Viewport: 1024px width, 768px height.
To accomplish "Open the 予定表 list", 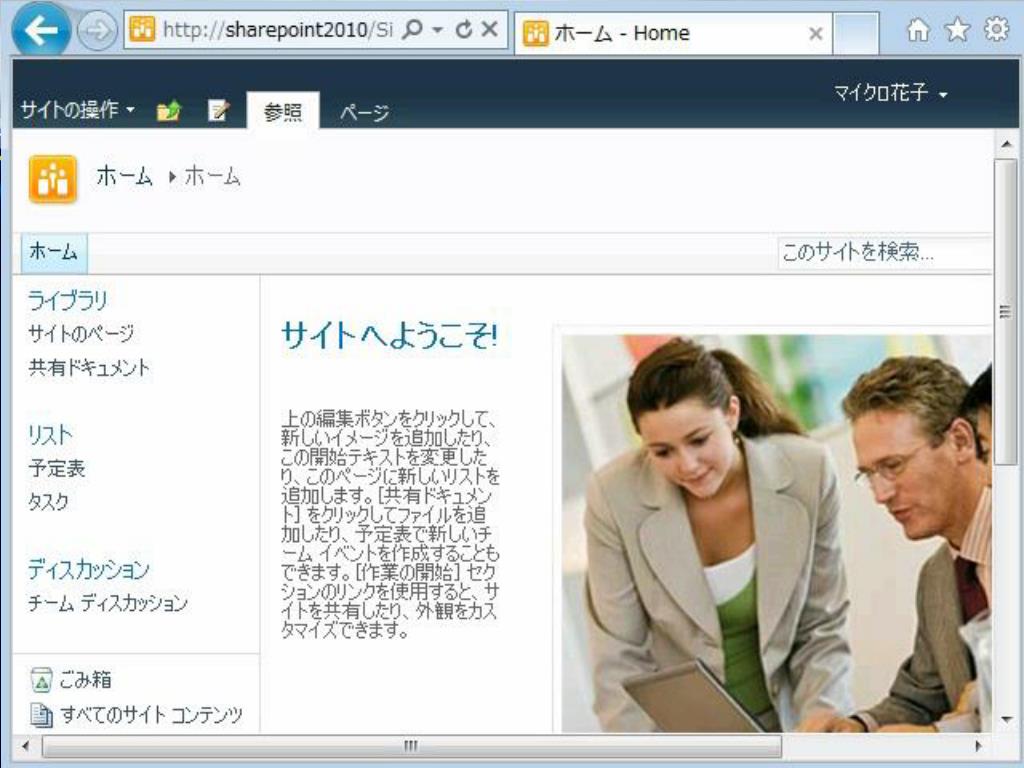I will point(56,468).
